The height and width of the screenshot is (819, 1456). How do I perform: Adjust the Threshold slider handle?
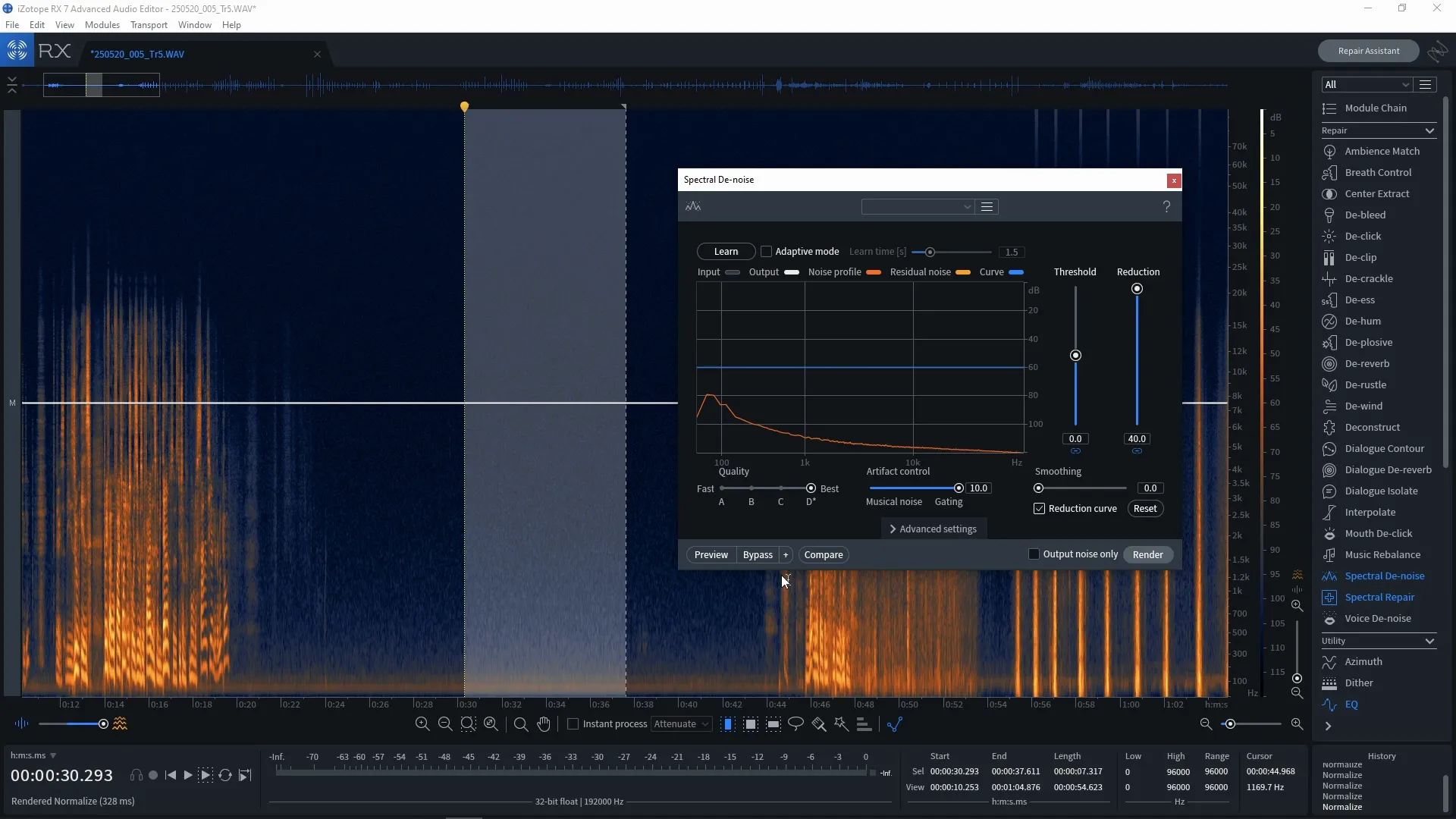[1075, 356]
